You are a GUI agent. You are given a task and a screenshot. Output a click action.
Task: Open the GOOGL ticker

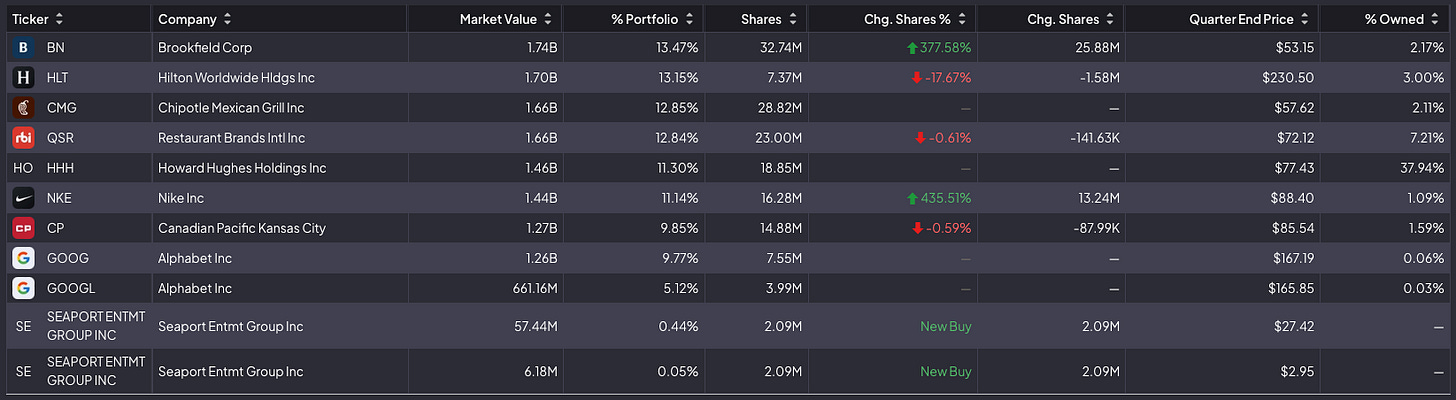pos(71,287)
